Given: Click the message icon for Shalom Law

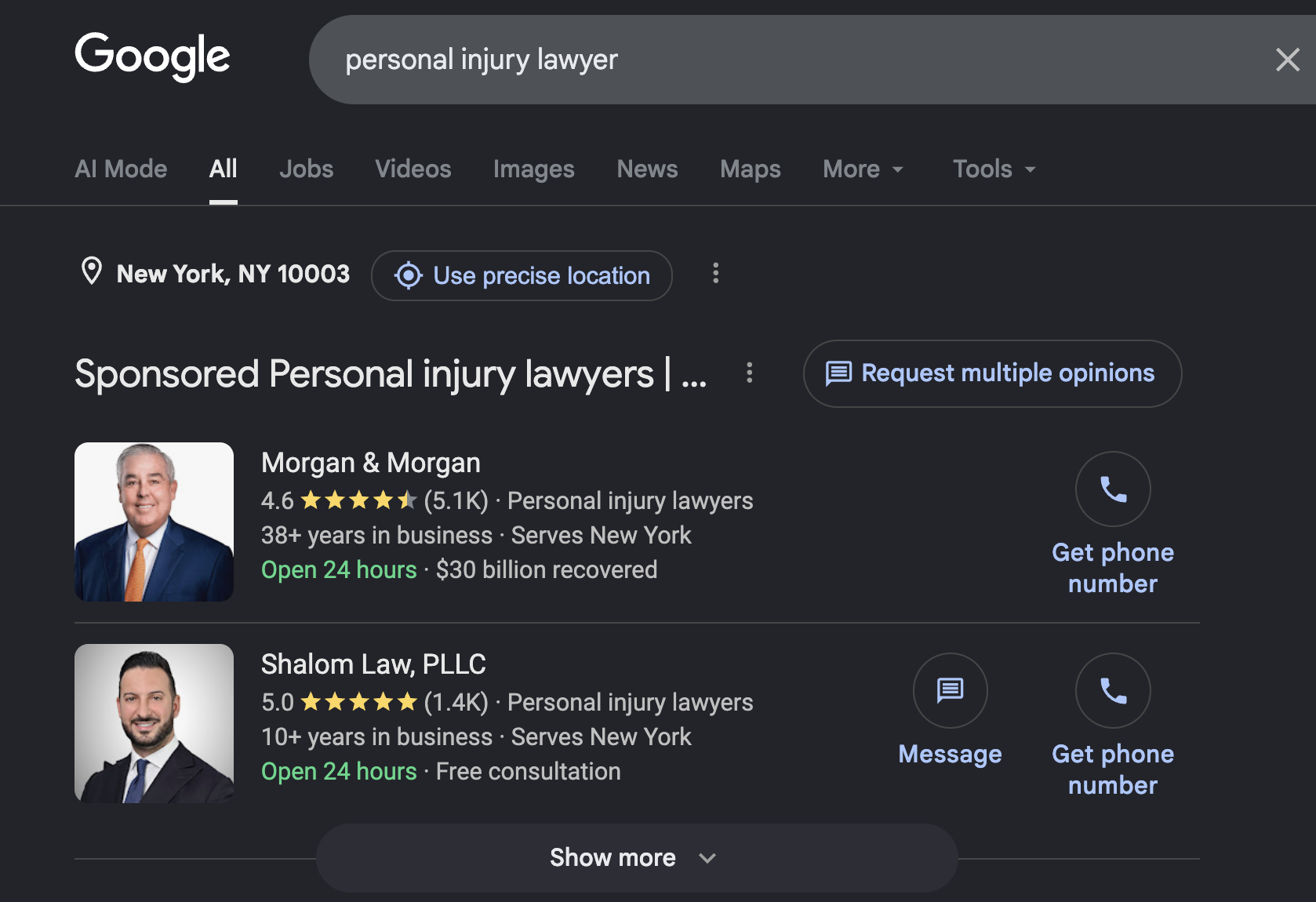Looking at the screenshot, I should click(950, 690).
